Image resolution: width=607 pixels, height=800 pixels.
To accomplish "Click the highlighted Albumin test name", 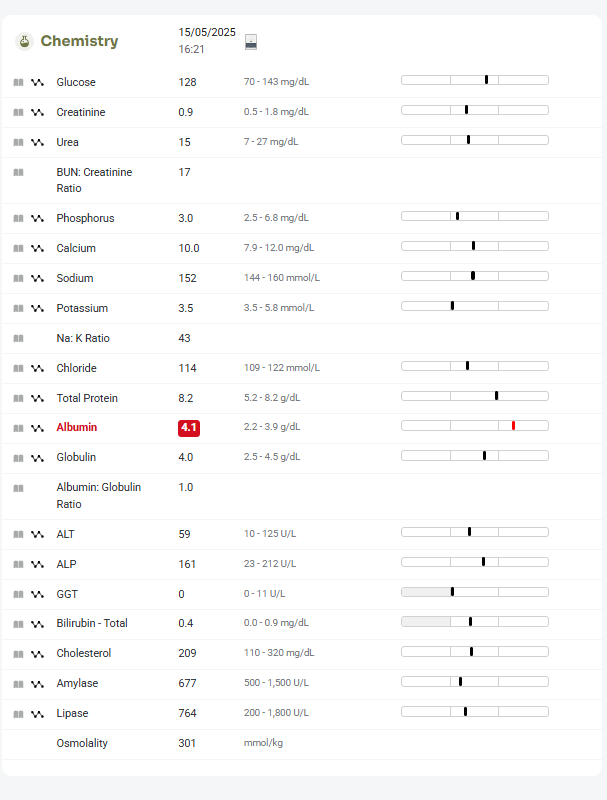I will tap(77, 427).
